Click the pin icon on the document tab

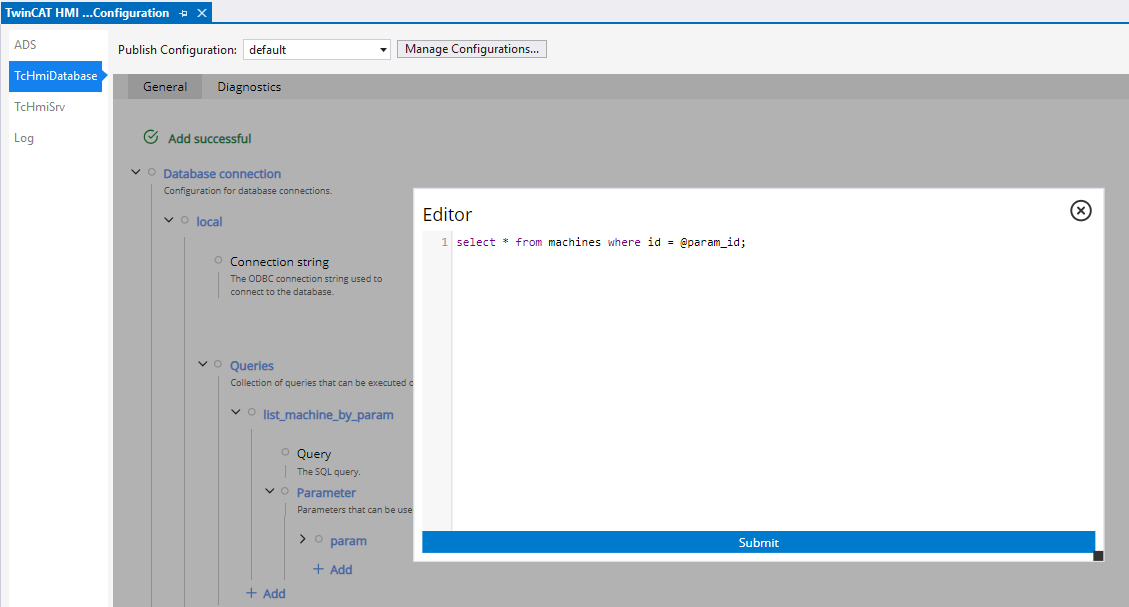click(183, 13)
